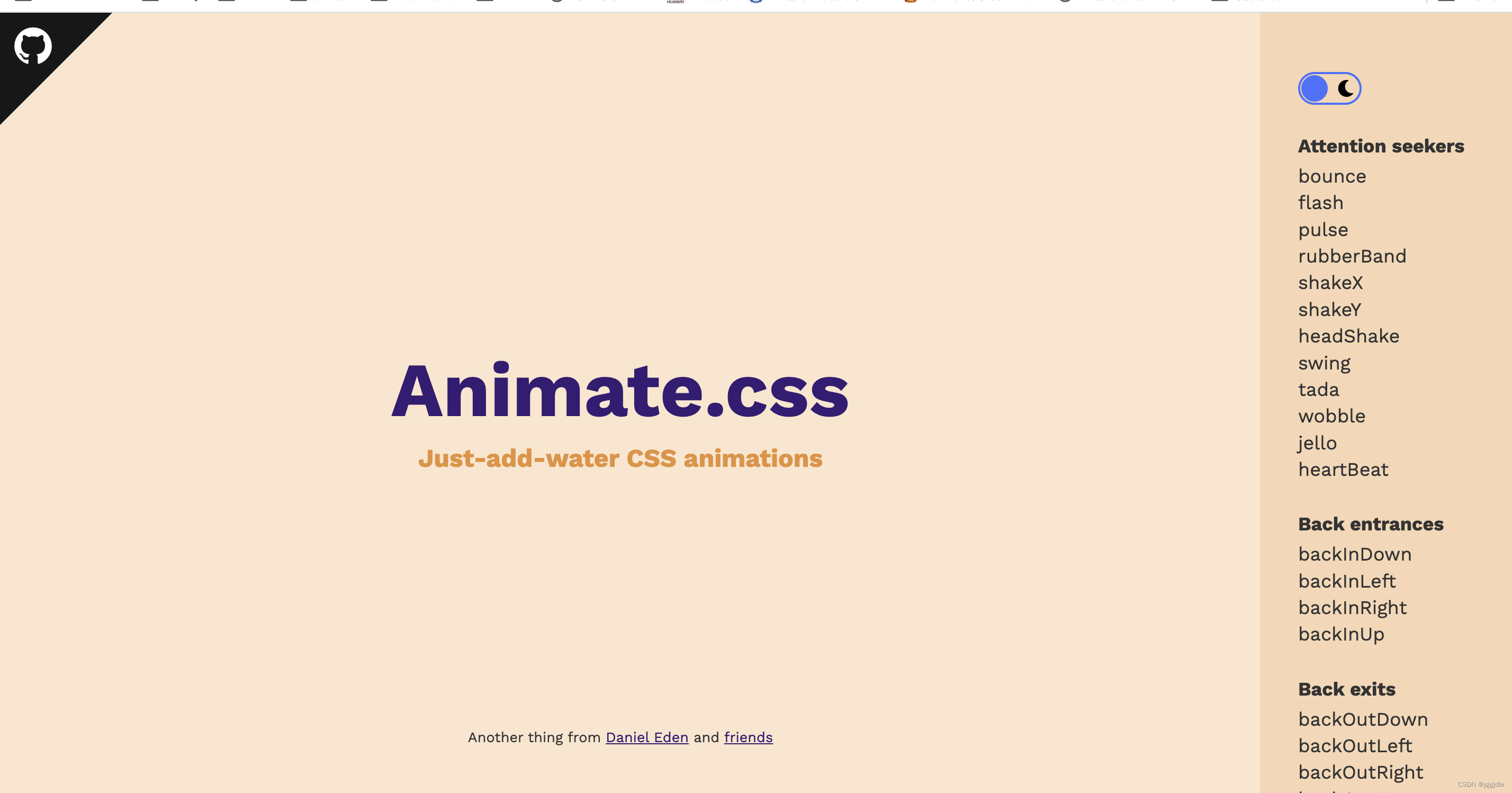Screen dimensions: 1512x793
Task: Select the backOutDown animation
Action: (x=1361, y=719)
